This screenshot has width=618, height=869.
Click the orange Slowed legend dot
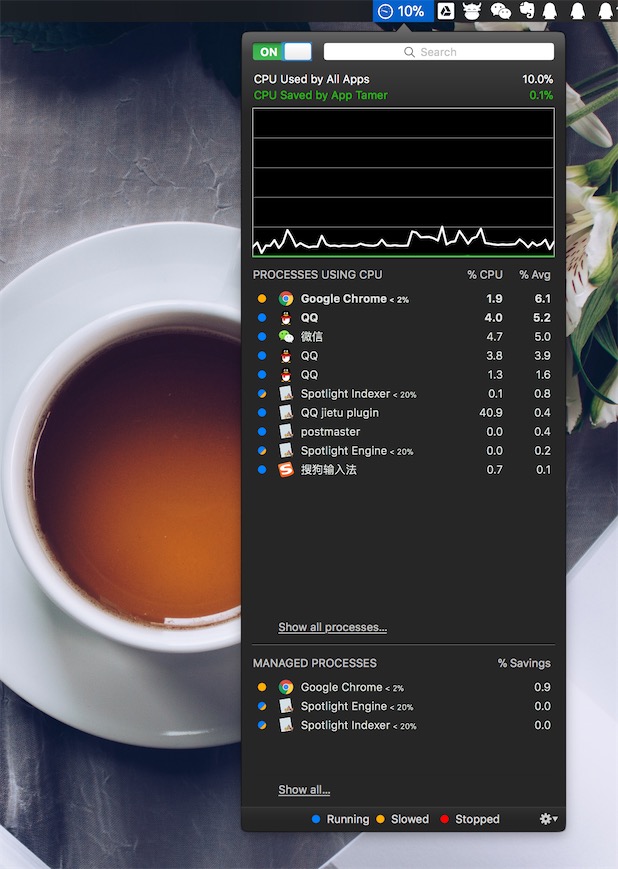(x=380, y=819)
